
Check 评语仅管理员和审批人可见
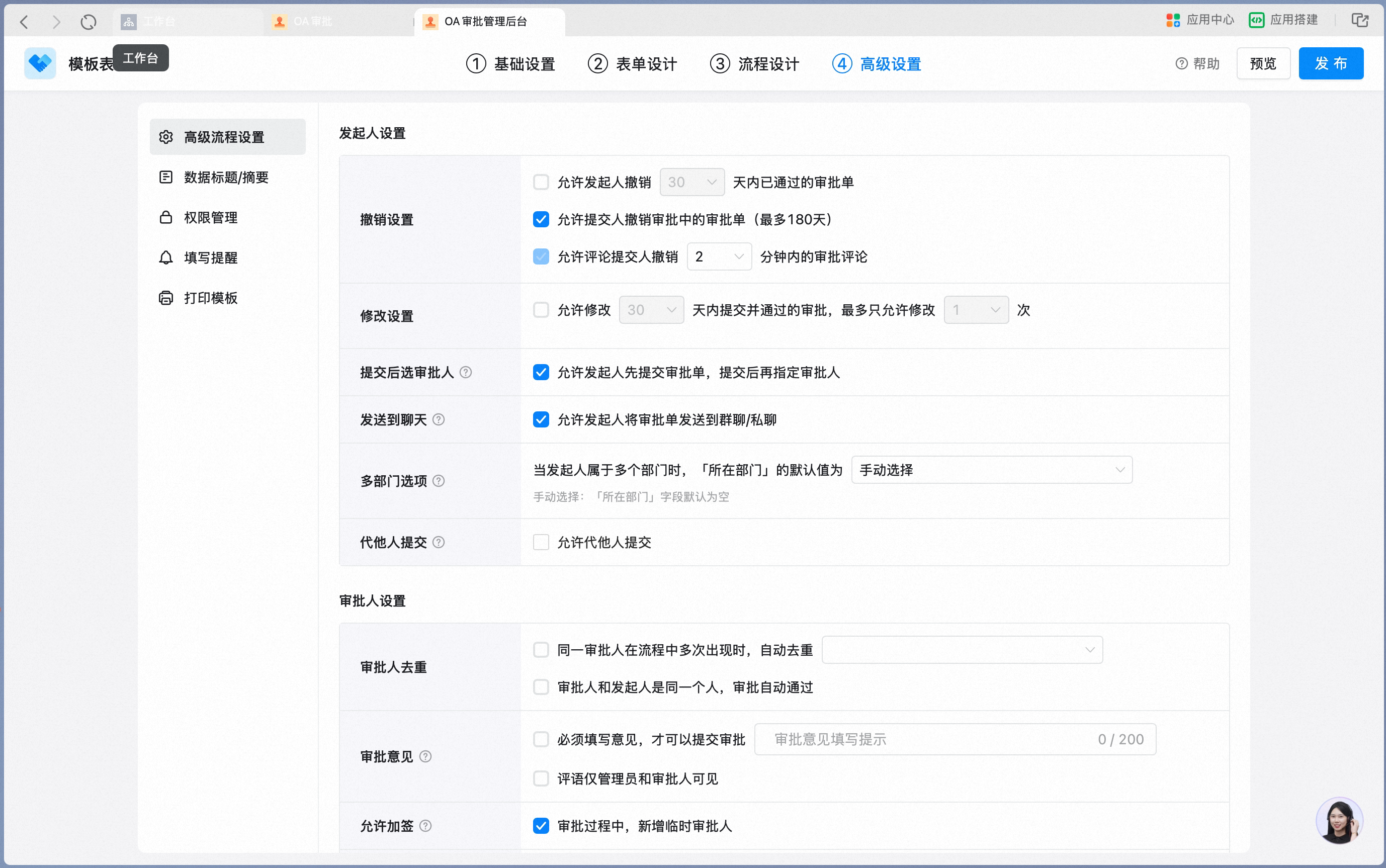pyautogui.click(x=541, y=779)
